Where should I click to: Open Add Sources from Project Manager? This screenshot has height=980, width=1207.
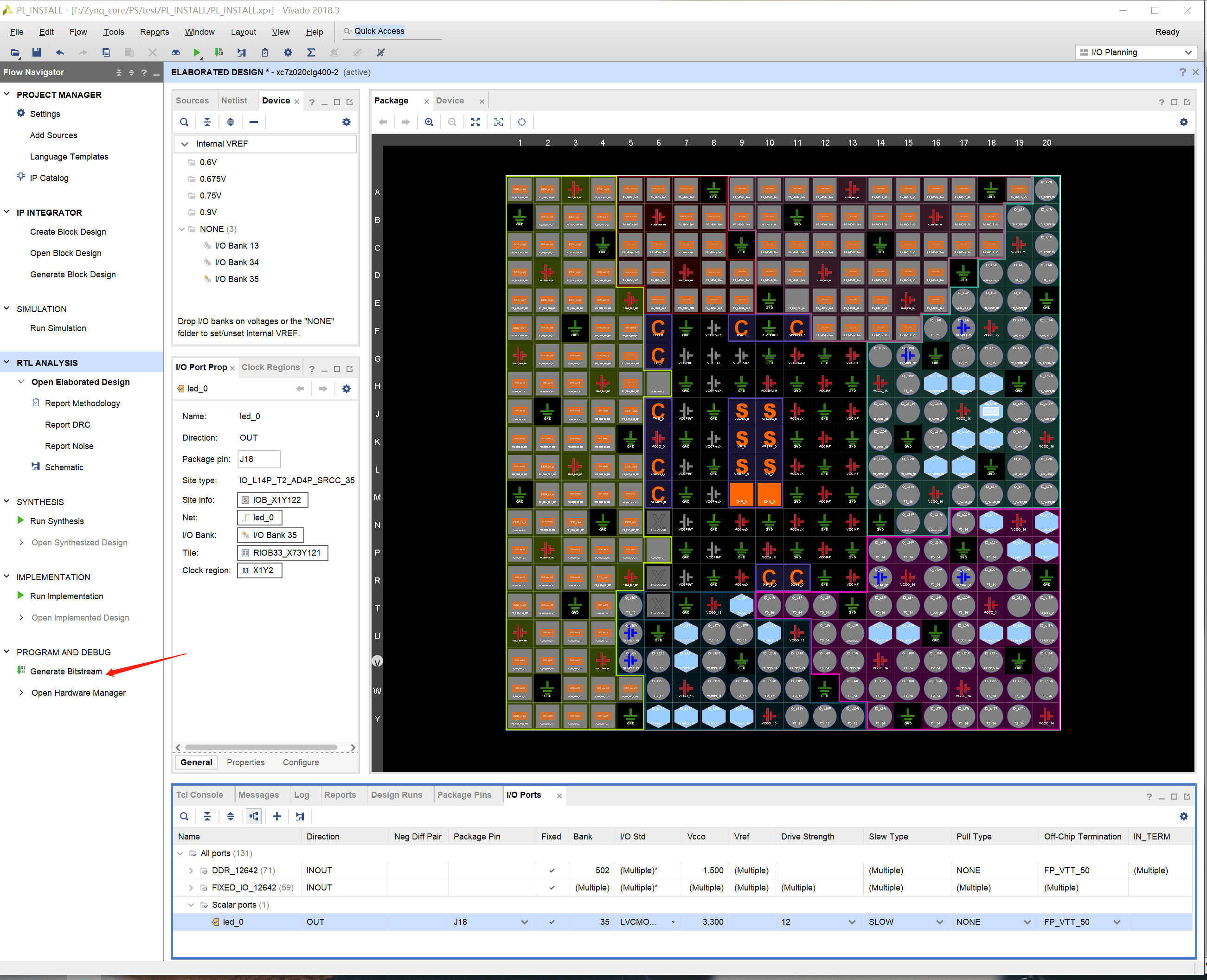(x=53, y=135)
